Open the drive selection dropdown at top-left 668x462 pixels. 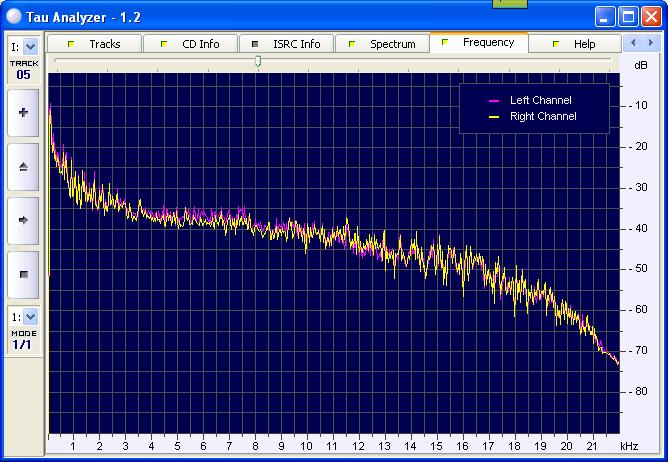[29, 46]
